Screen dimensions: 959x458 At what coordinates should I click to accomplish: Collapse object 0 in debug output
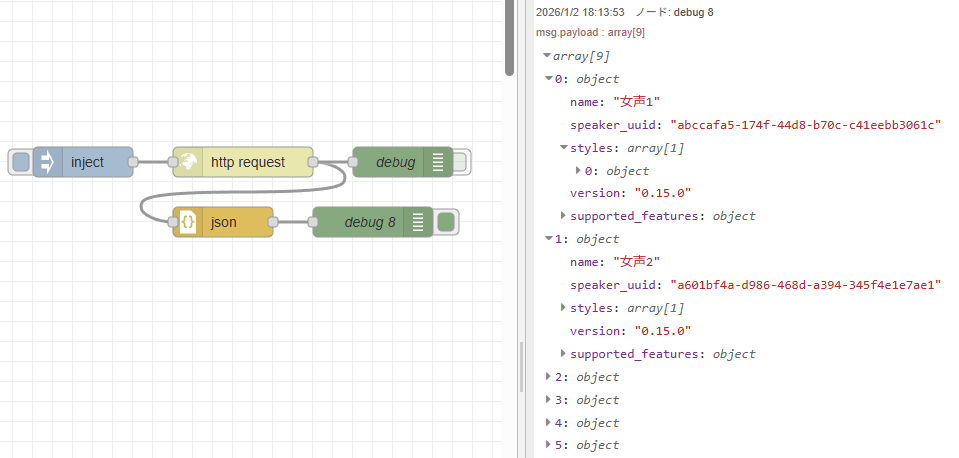(x=549, y=79)
